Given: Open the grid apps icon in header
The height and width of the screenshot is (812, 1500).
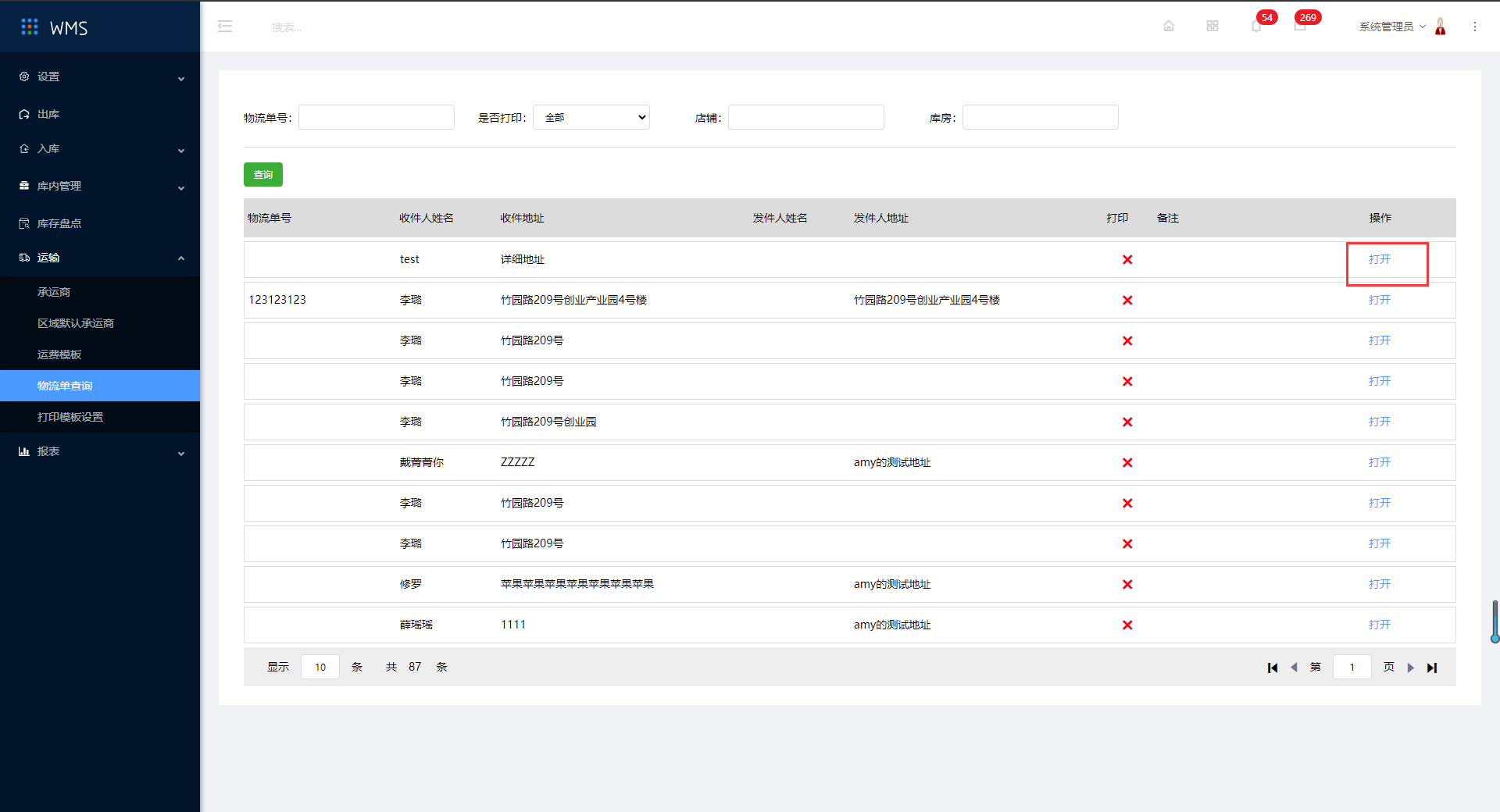Looking at the screenshot, I should click(x=1212, y=26).
